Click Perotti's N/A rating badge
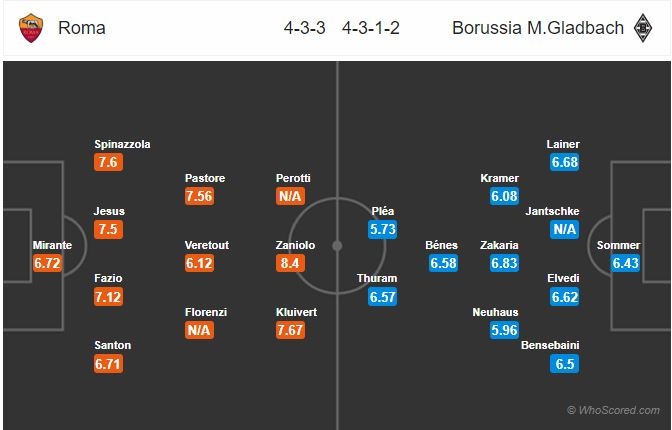The width and height of the screenshot is (672, 430). click(290, 196)
